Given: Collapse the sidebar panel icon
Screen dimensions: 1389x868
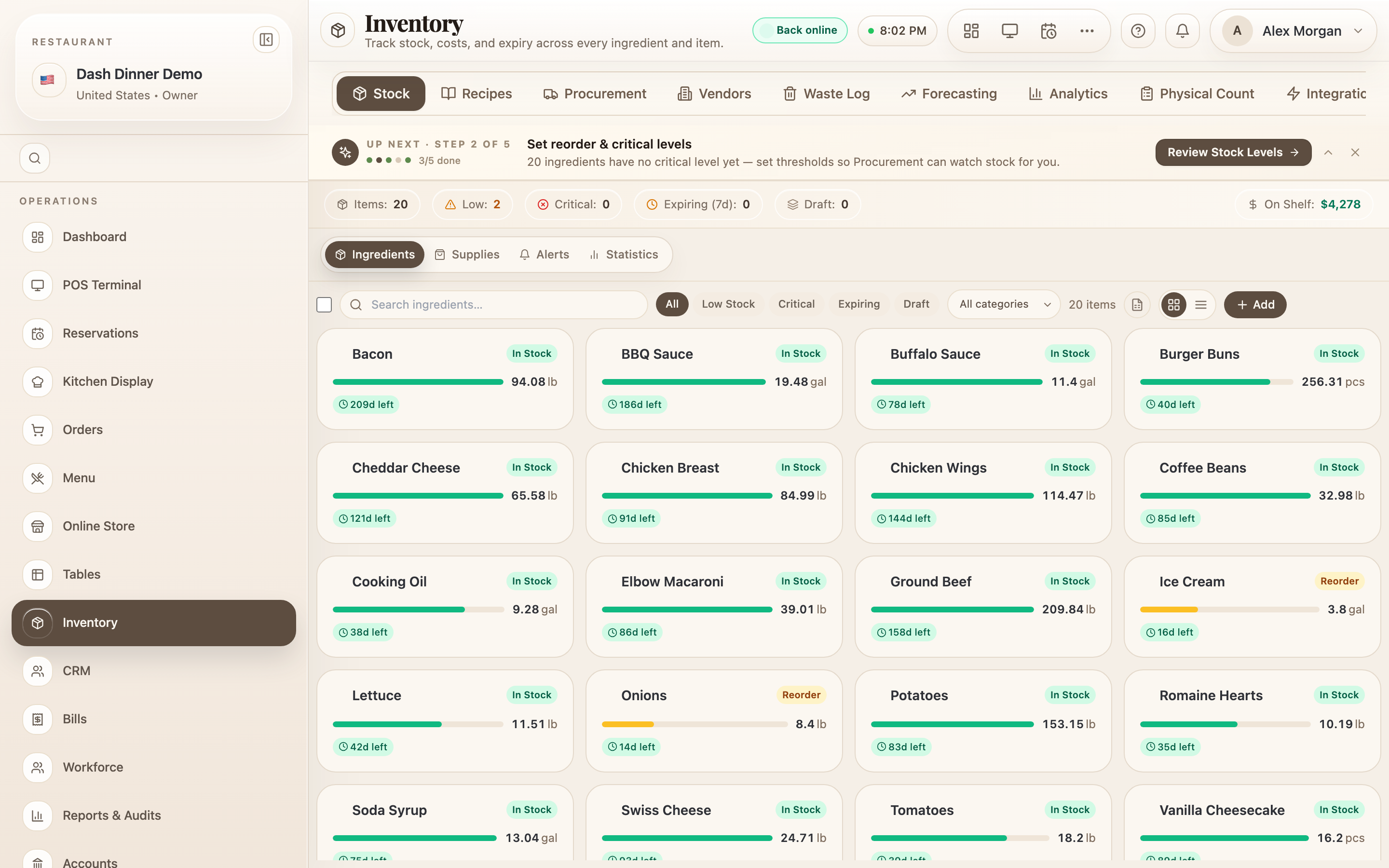Looking at the screenshot, I should click(x=266, y=40).
